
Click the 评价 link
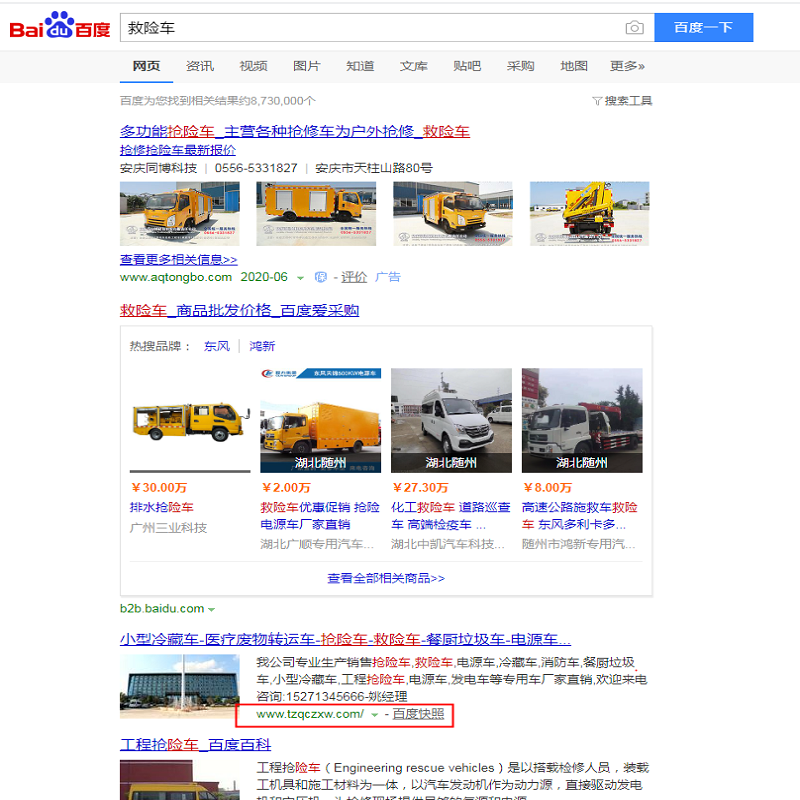(354, 277)
